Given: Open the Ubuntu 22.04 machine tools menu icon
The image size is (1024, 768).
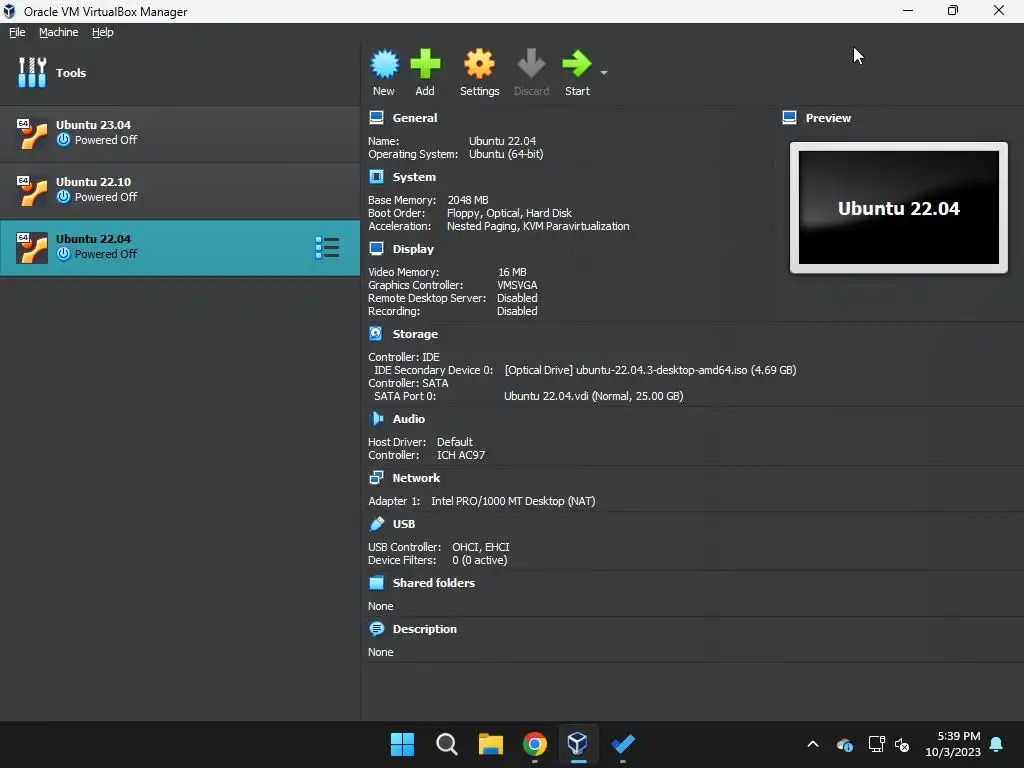Looking at the screenshot, I should 327,248.
